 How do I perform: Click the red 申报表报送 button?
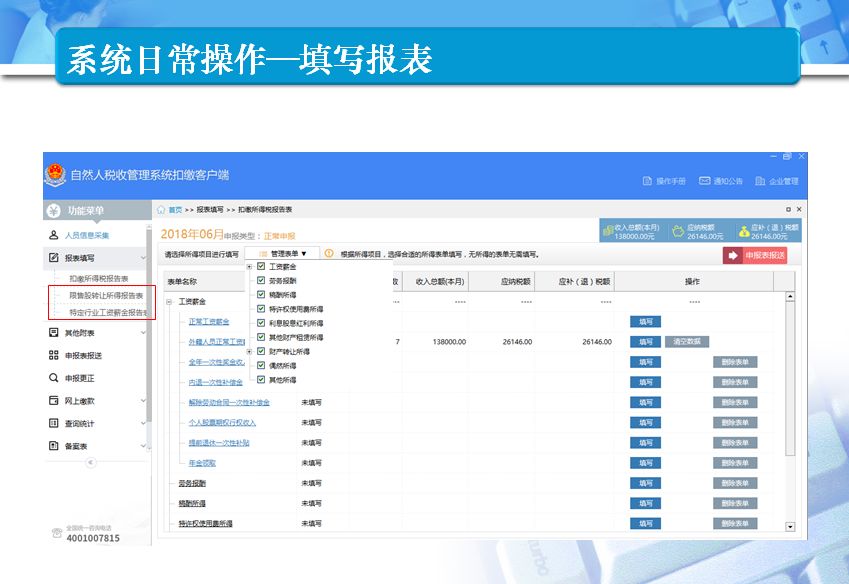(755, 255)
